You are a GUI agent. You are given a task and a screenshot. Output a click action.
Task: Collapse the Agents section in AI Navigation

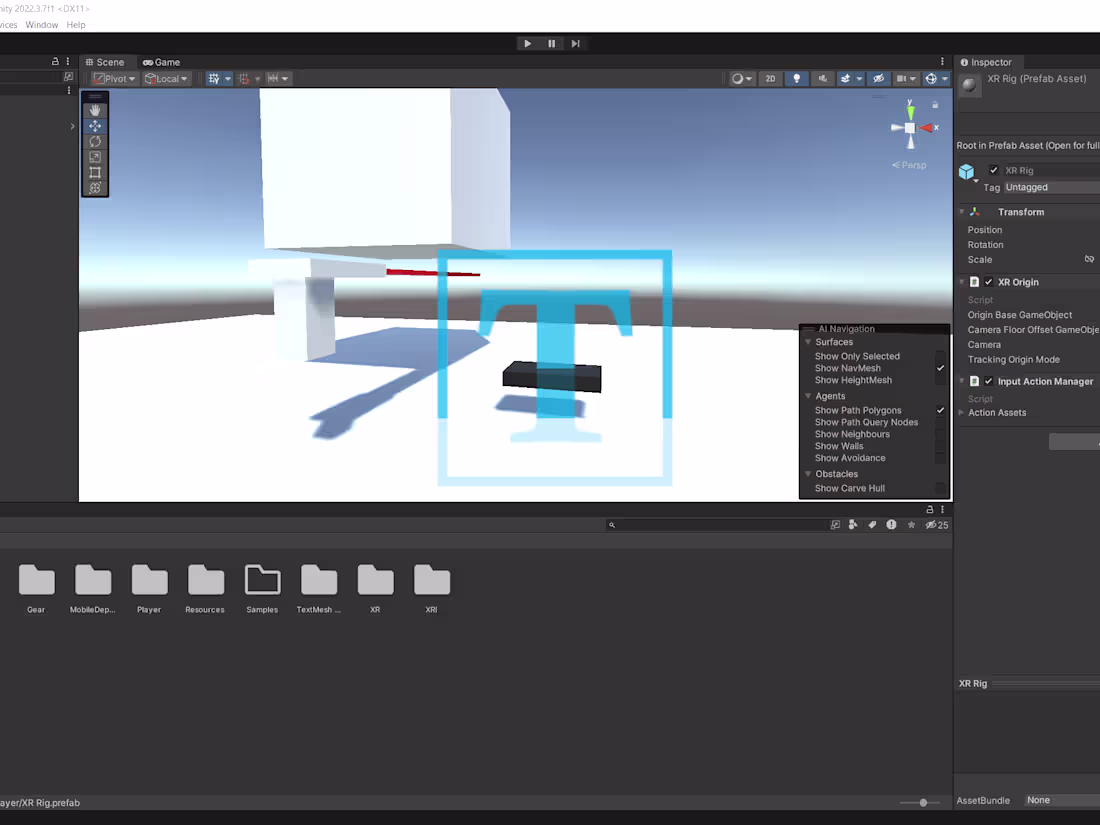coord(808,396)
